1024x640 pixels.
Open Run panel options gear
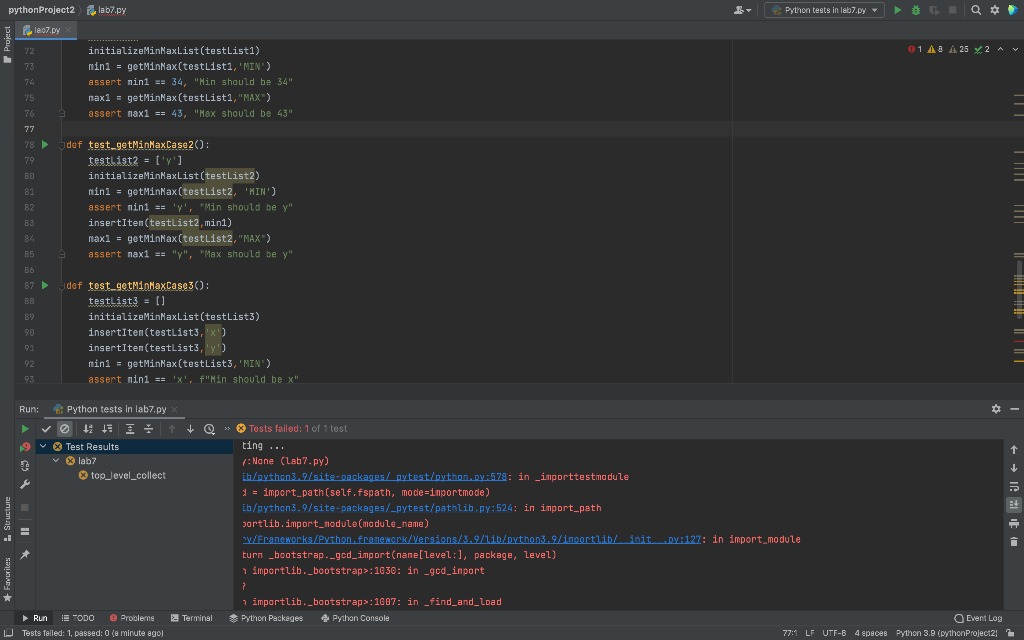[996, 409]
